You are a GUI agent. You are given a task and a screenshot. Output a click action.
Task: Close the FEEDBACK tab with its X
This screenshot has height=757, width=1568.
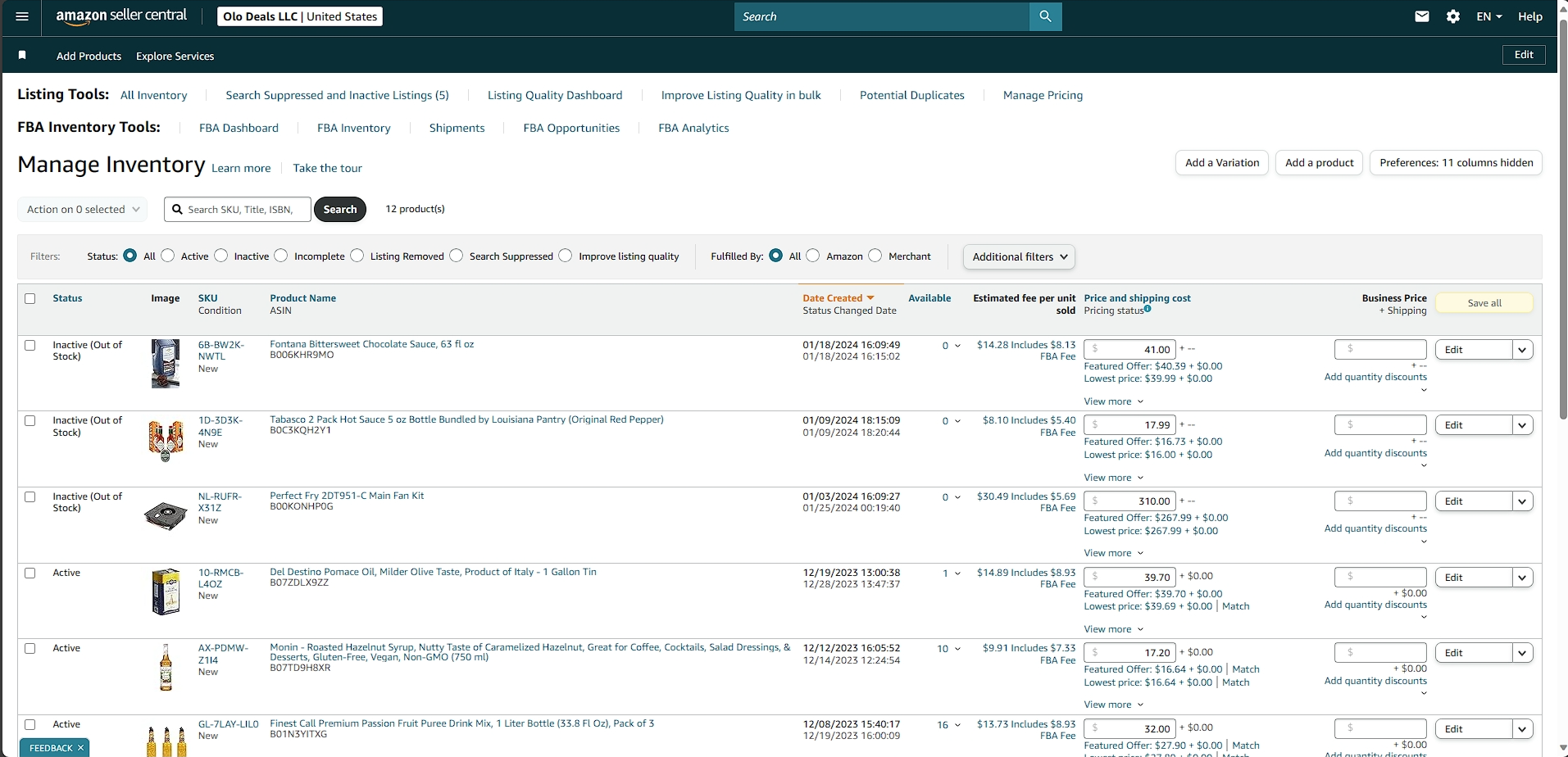[80, 748]
